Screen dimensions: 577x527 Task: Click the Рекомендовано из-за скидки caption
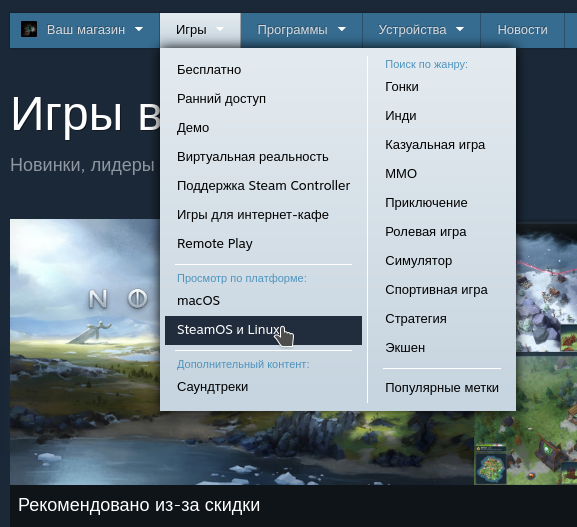[139, 505]
